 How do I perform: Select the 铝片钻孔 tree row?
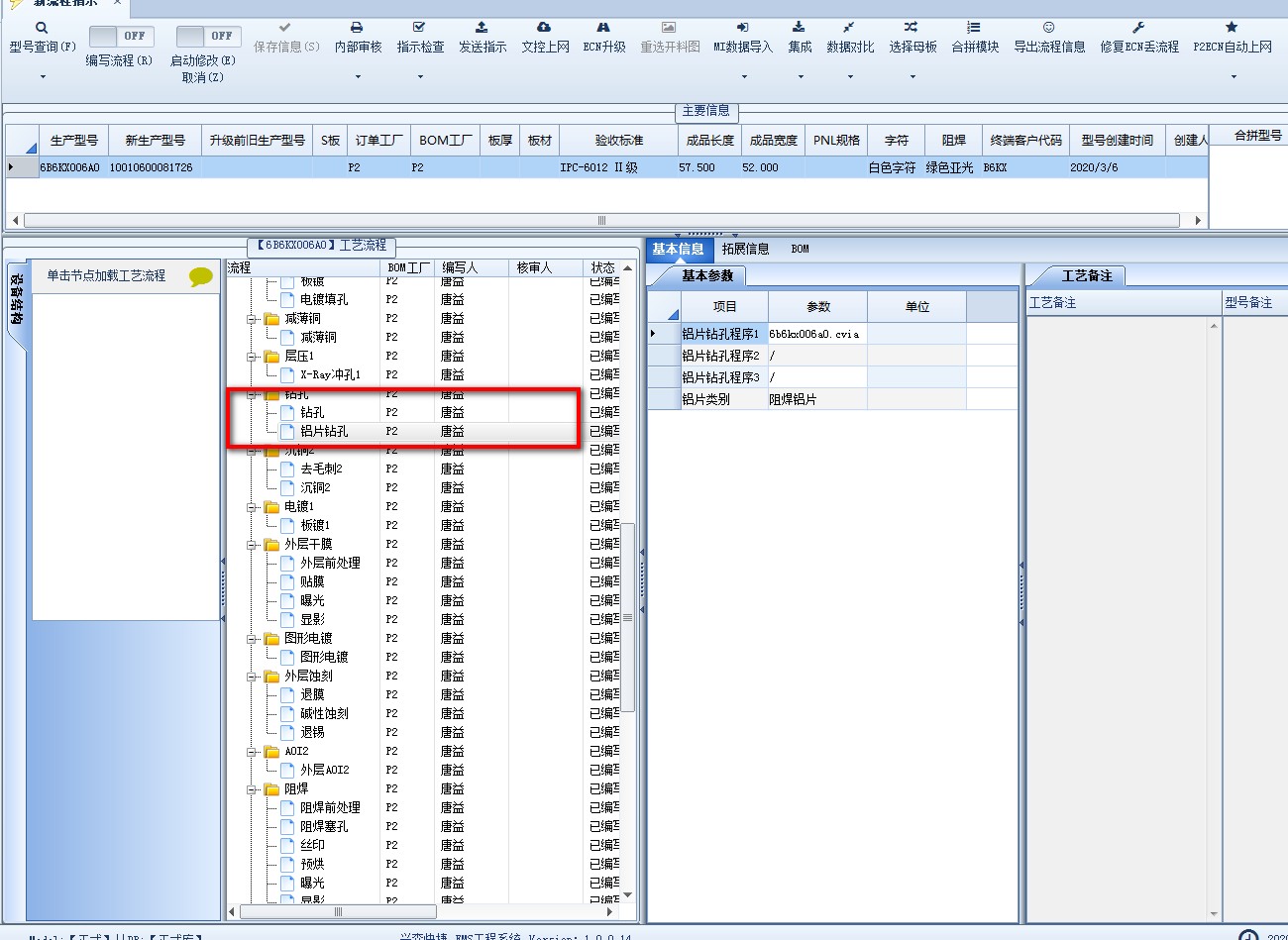point(324,432)
